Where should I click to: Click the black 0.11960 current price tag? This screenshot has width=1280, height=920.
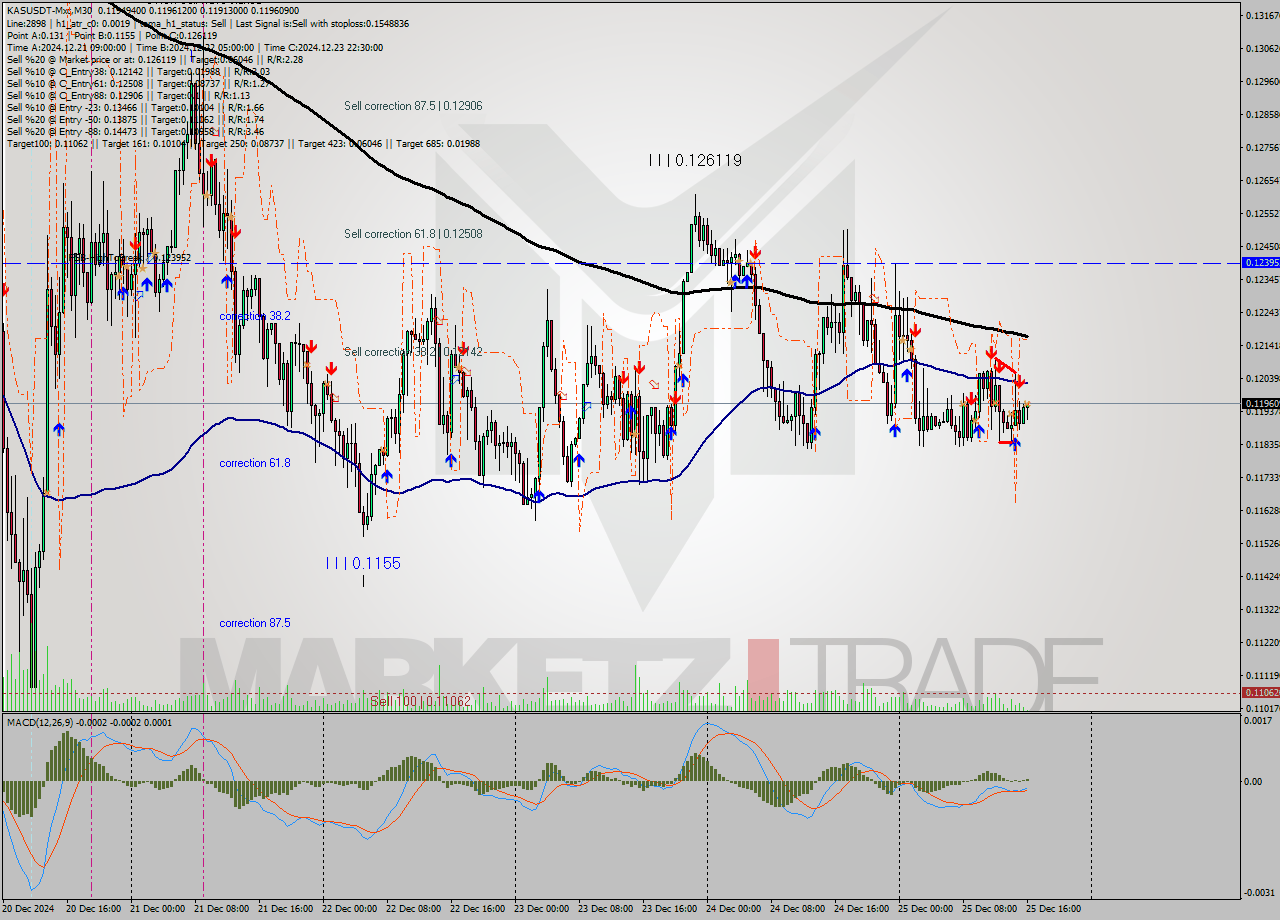[x=1259, y=403]
